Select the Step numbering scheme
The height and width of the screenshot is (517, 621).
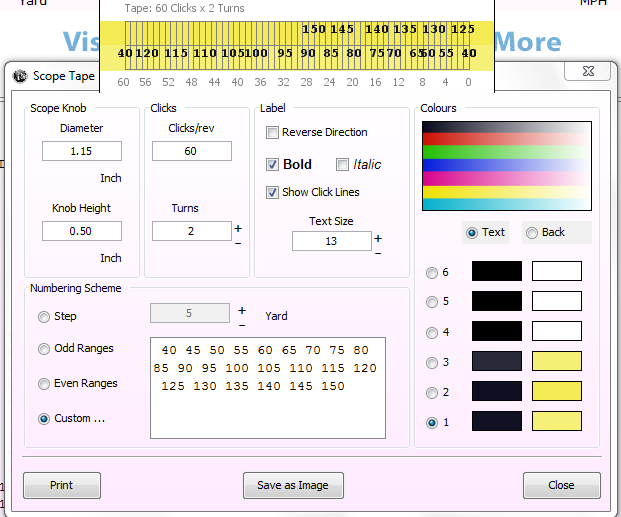(x=44, y=317)
